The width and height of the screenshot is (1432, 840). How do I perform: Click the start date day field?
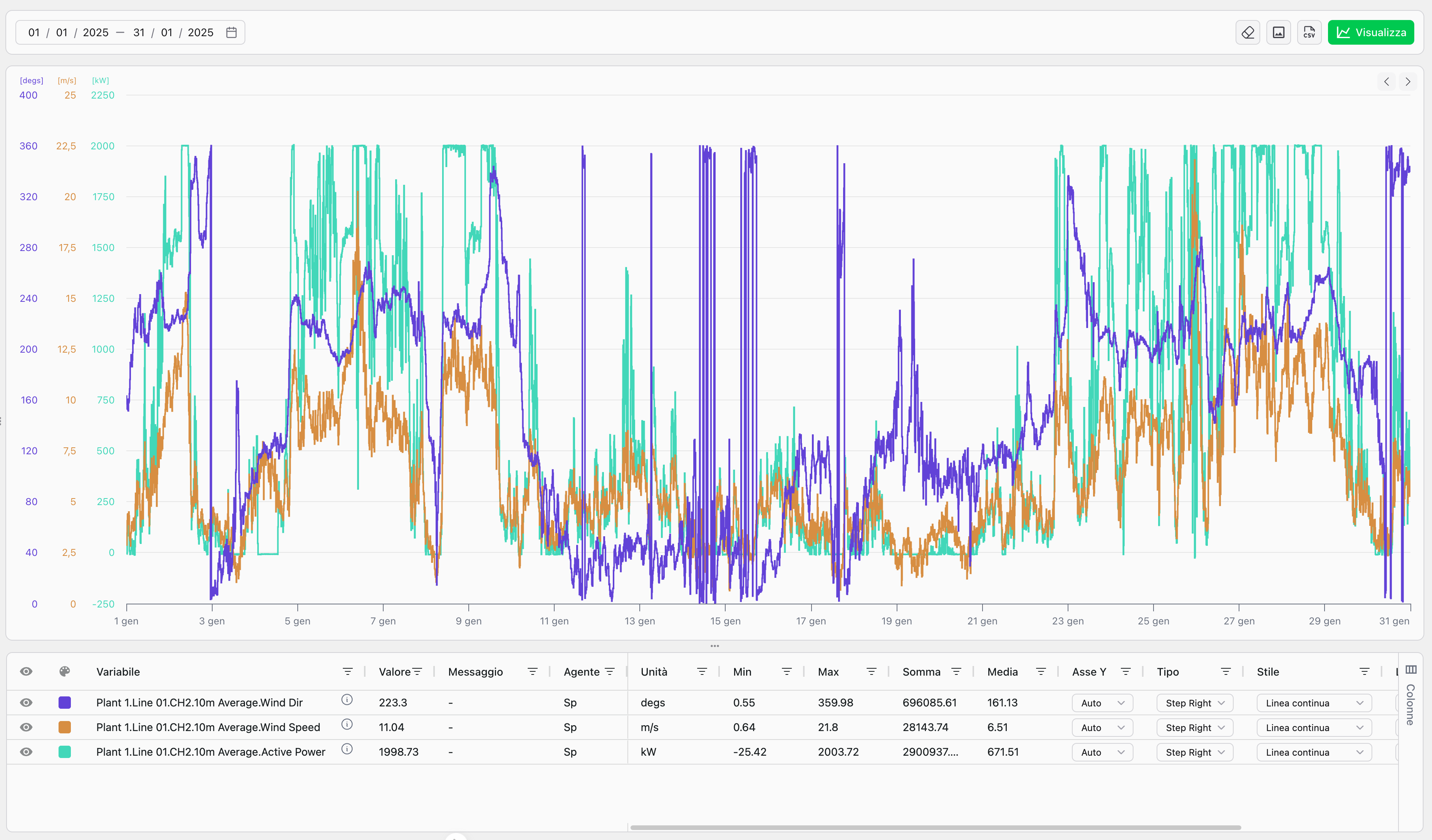click(x=34, y=32)
